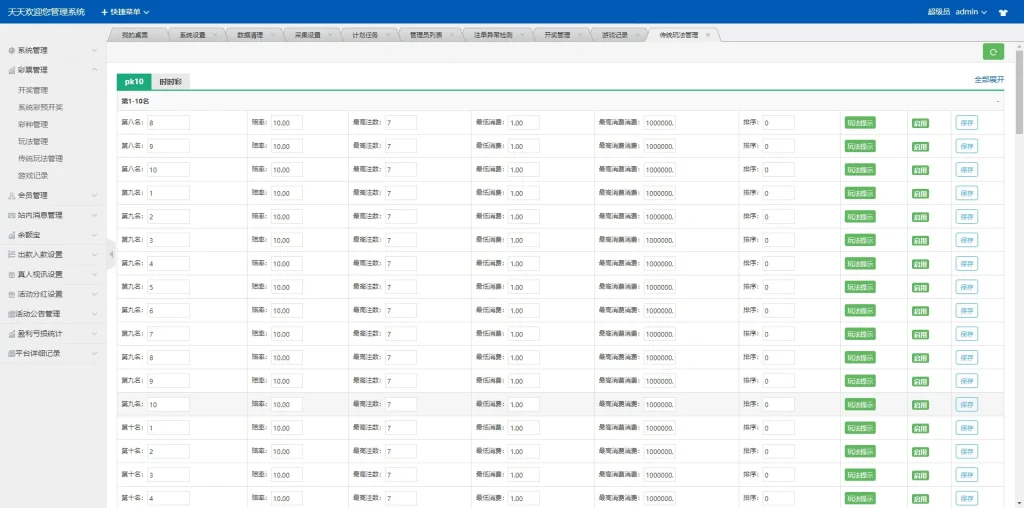Image resolution: width=1024 pixels, height=508 pixels.
Task: Toggle the 启用 status on the first row
Action: tap(920, 123)
